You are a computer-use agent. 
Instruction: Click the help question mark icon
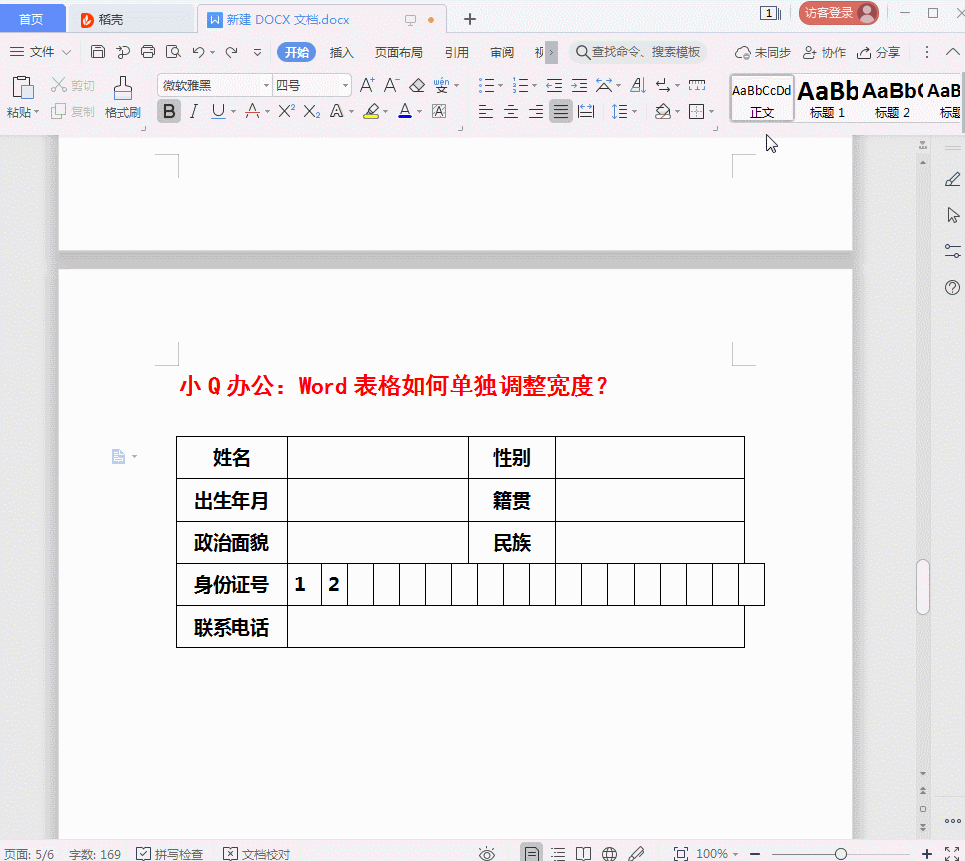[952, 287]
